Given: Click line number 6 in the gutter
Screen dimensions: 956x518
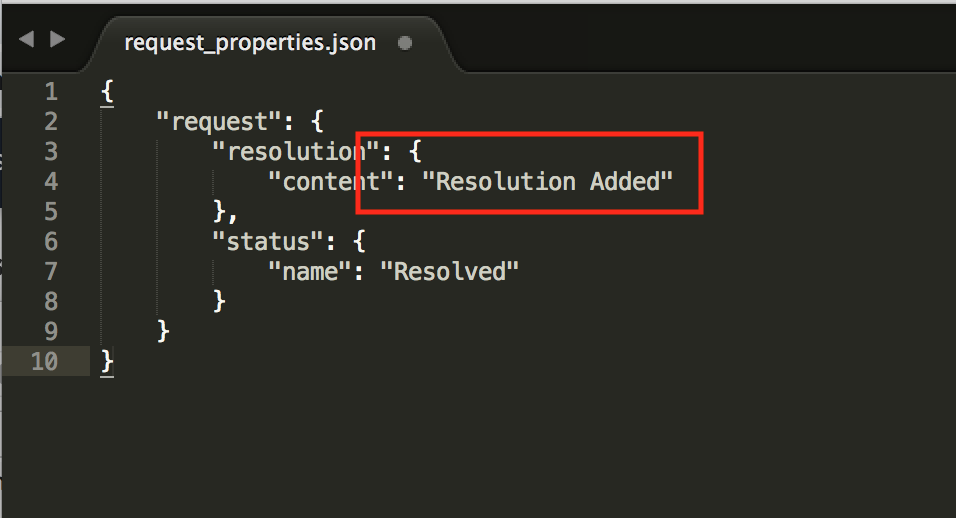Looking at the screenshot, I should tap(50, 242).
